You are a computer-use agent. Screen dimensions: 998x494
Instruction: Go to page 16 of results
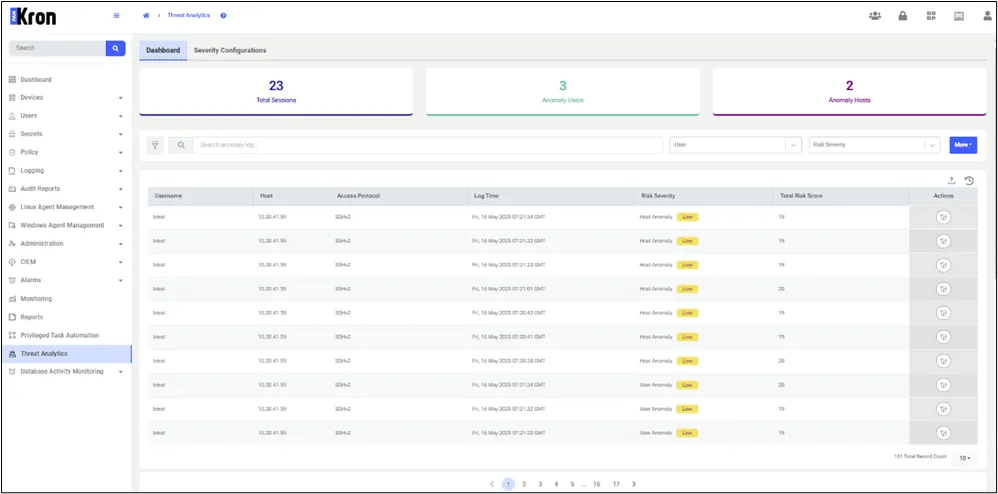(596, 484)
